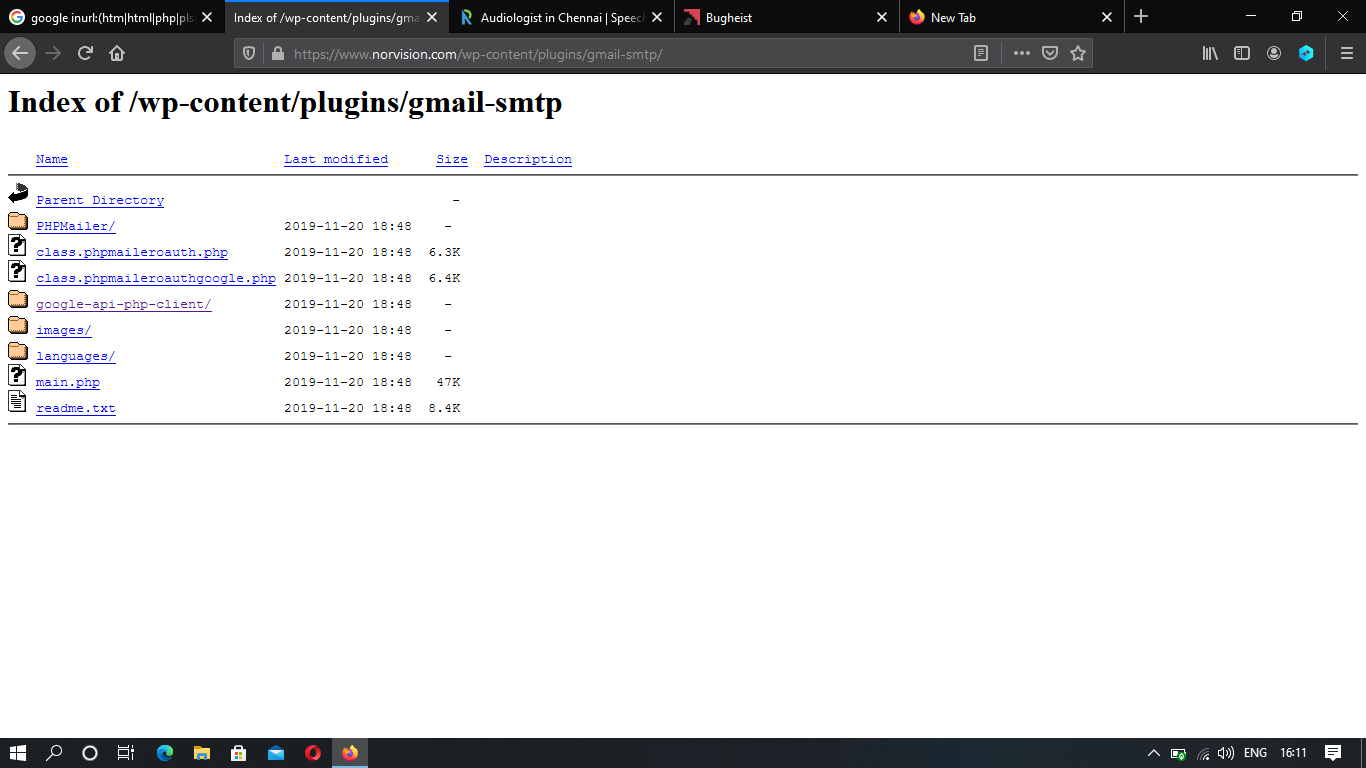Open Opera browser from taskbar
The height and width of the screenshot is (768, 1366).
point(313,753)
